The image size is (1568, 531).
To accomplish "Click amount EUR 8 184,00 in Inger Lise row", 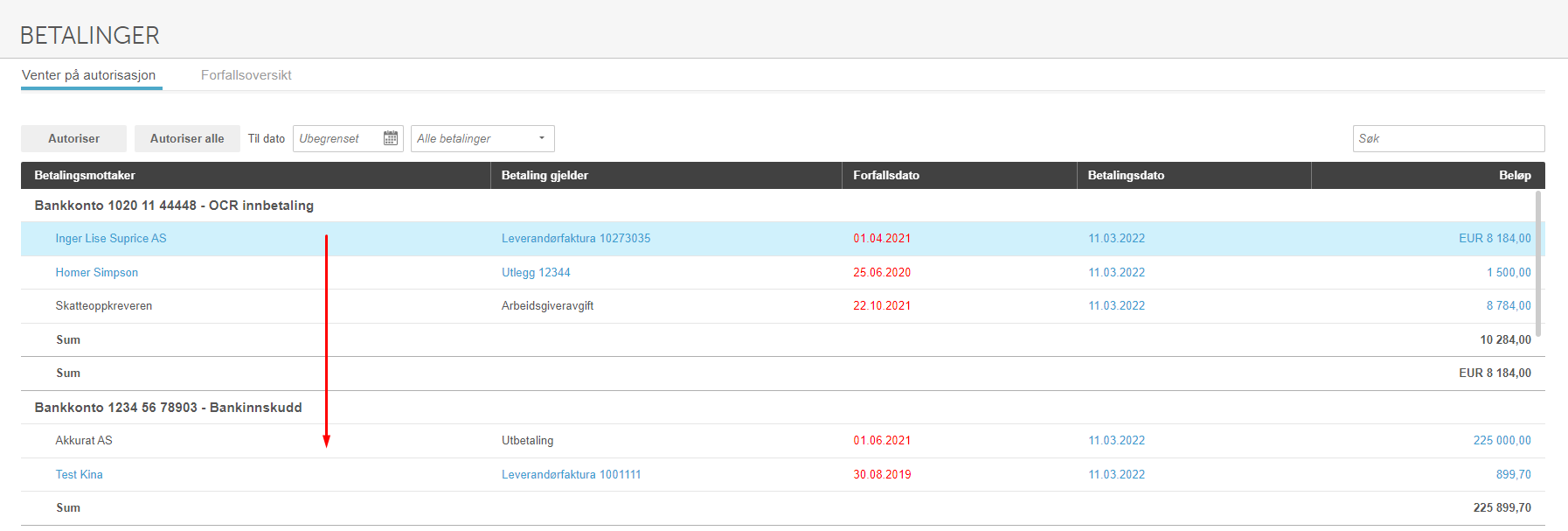I will [1495, 238].
